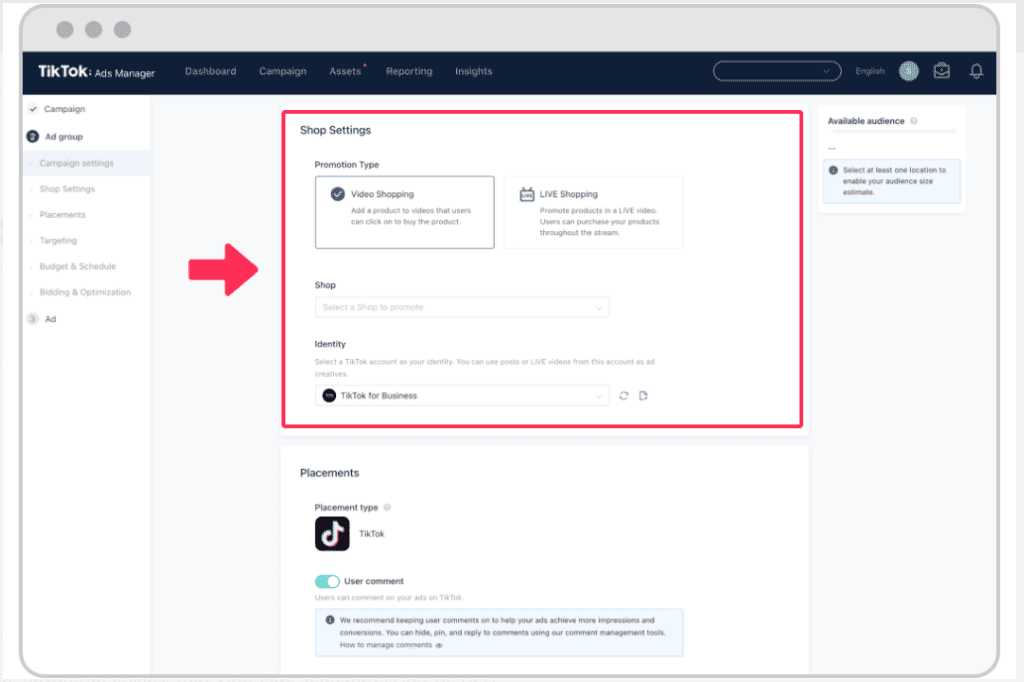1024x682 pixels.
Task: Open the Campaign menu in the top bar
Action: [282, 71]
